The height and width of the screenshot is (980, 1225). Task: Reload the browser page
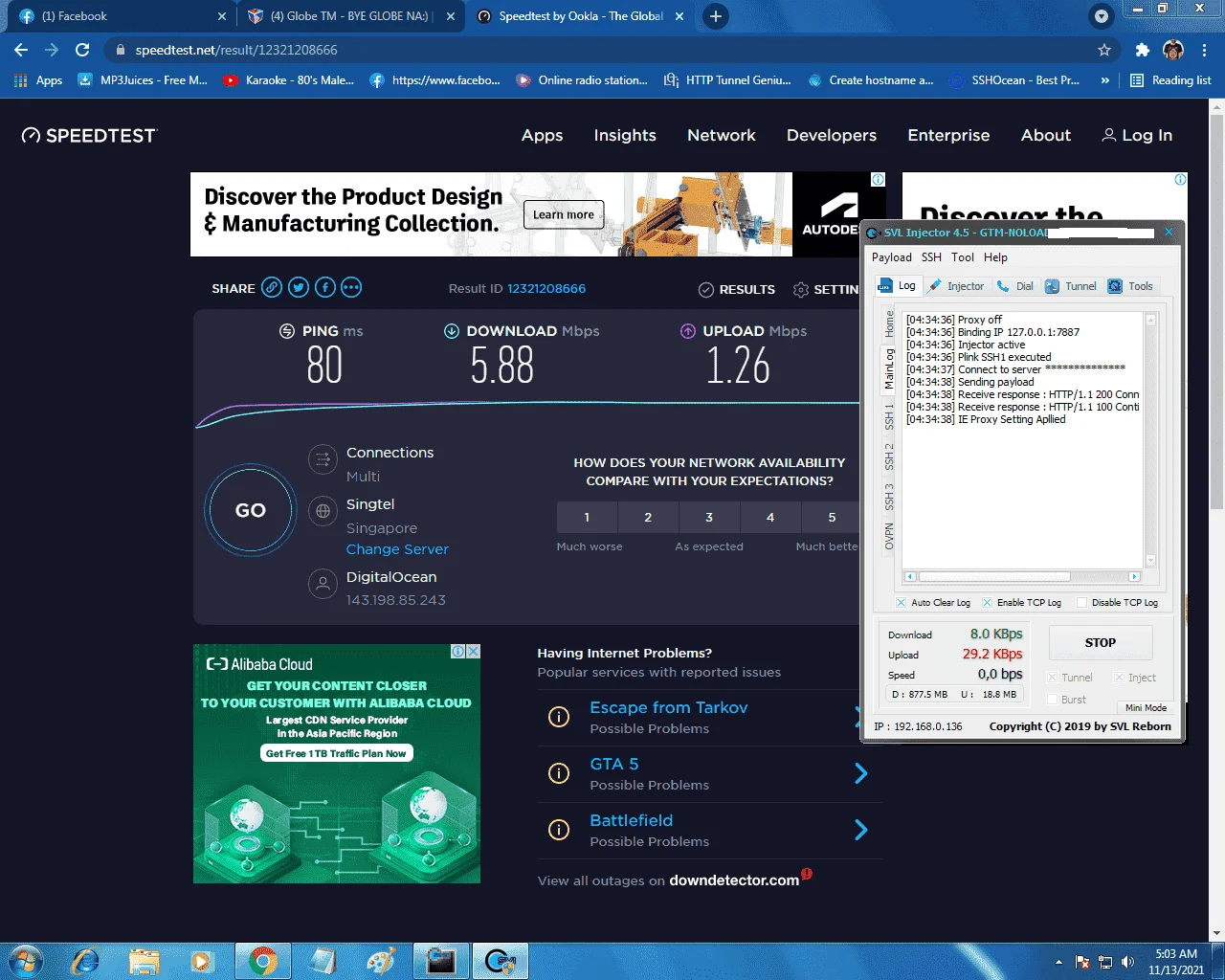82,50
